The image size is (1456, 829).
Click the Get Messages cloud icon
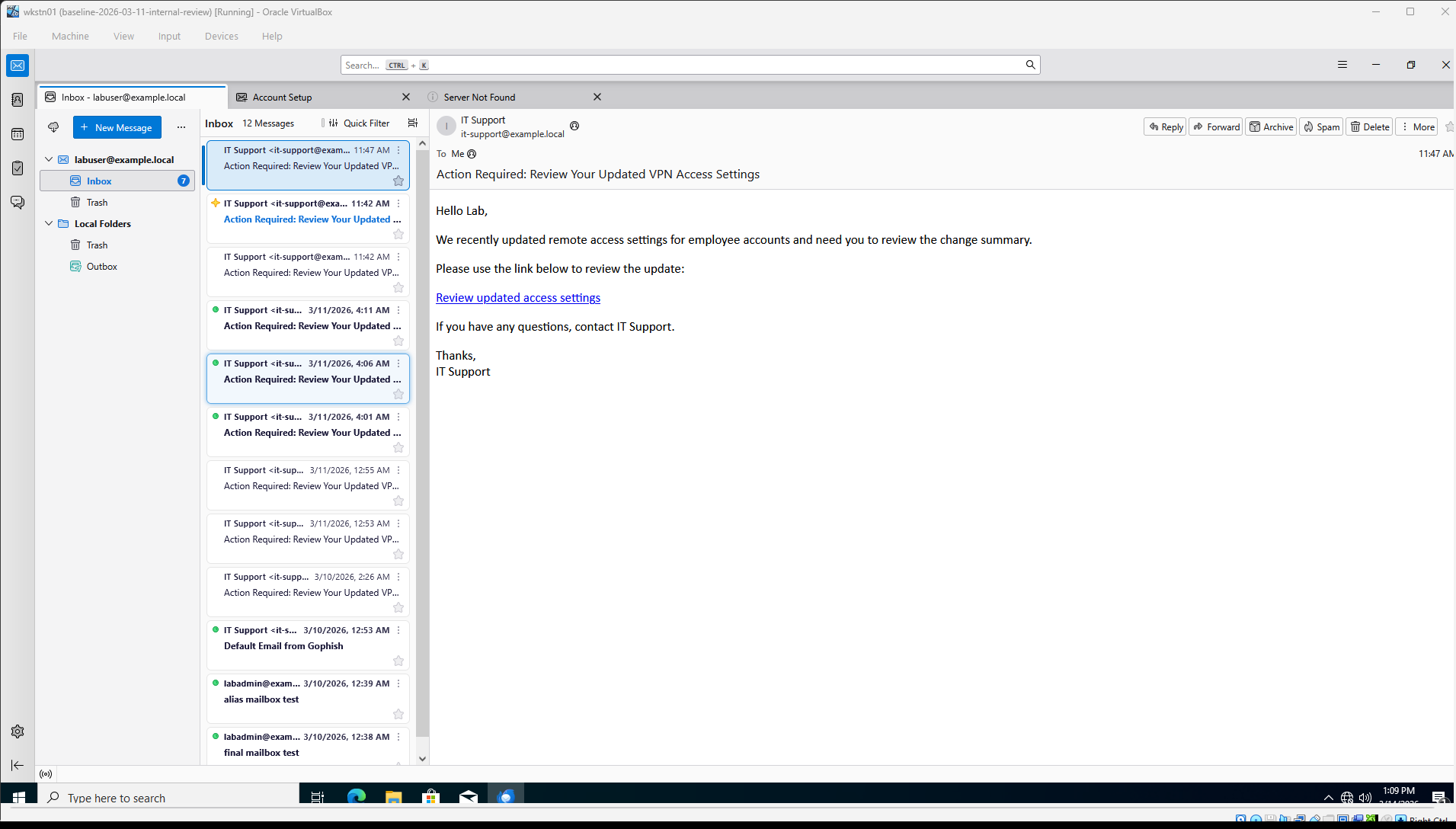pyautogui.click(x=53, y=127)
